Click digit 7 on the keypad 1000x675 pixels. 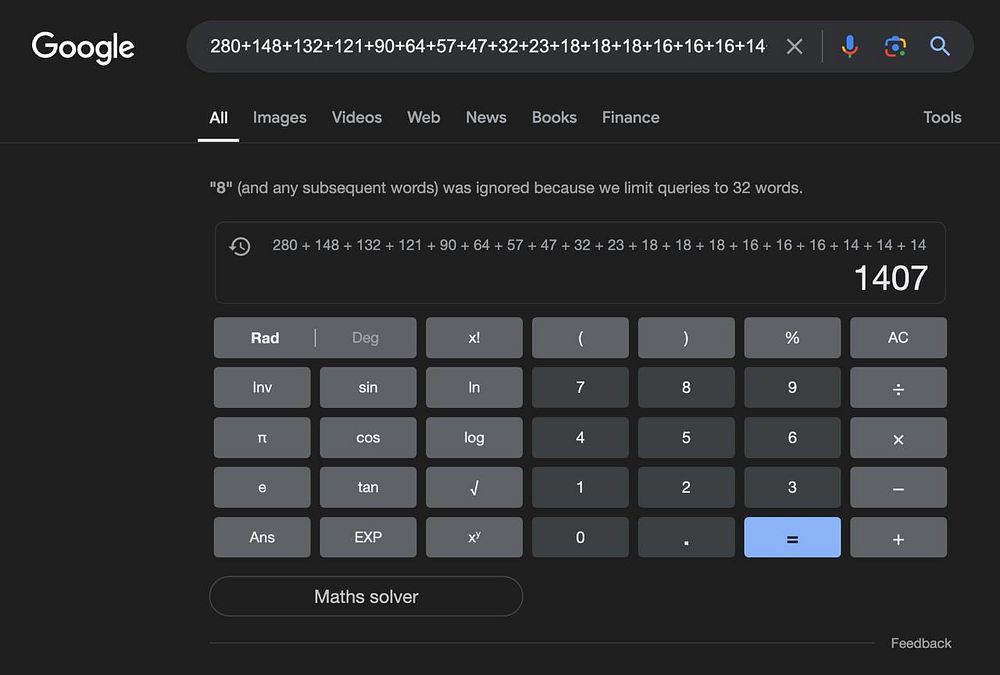coord(580,387)
